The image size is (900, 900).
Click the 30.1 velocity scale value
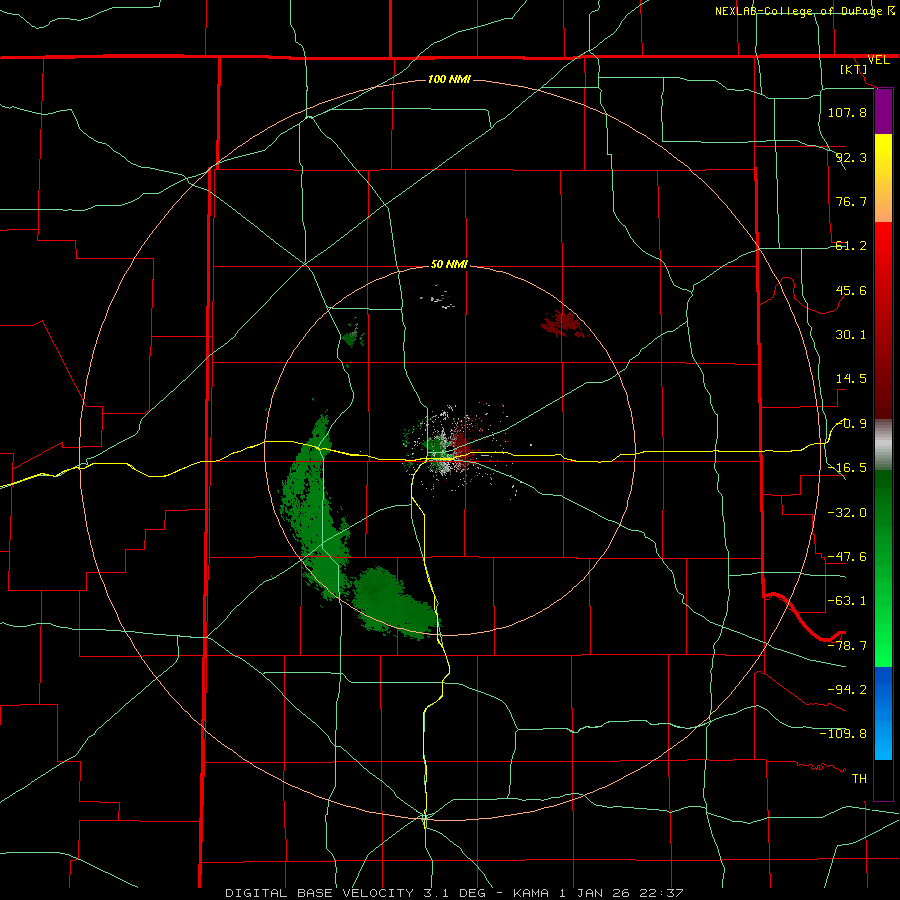[x=851, y=335]
